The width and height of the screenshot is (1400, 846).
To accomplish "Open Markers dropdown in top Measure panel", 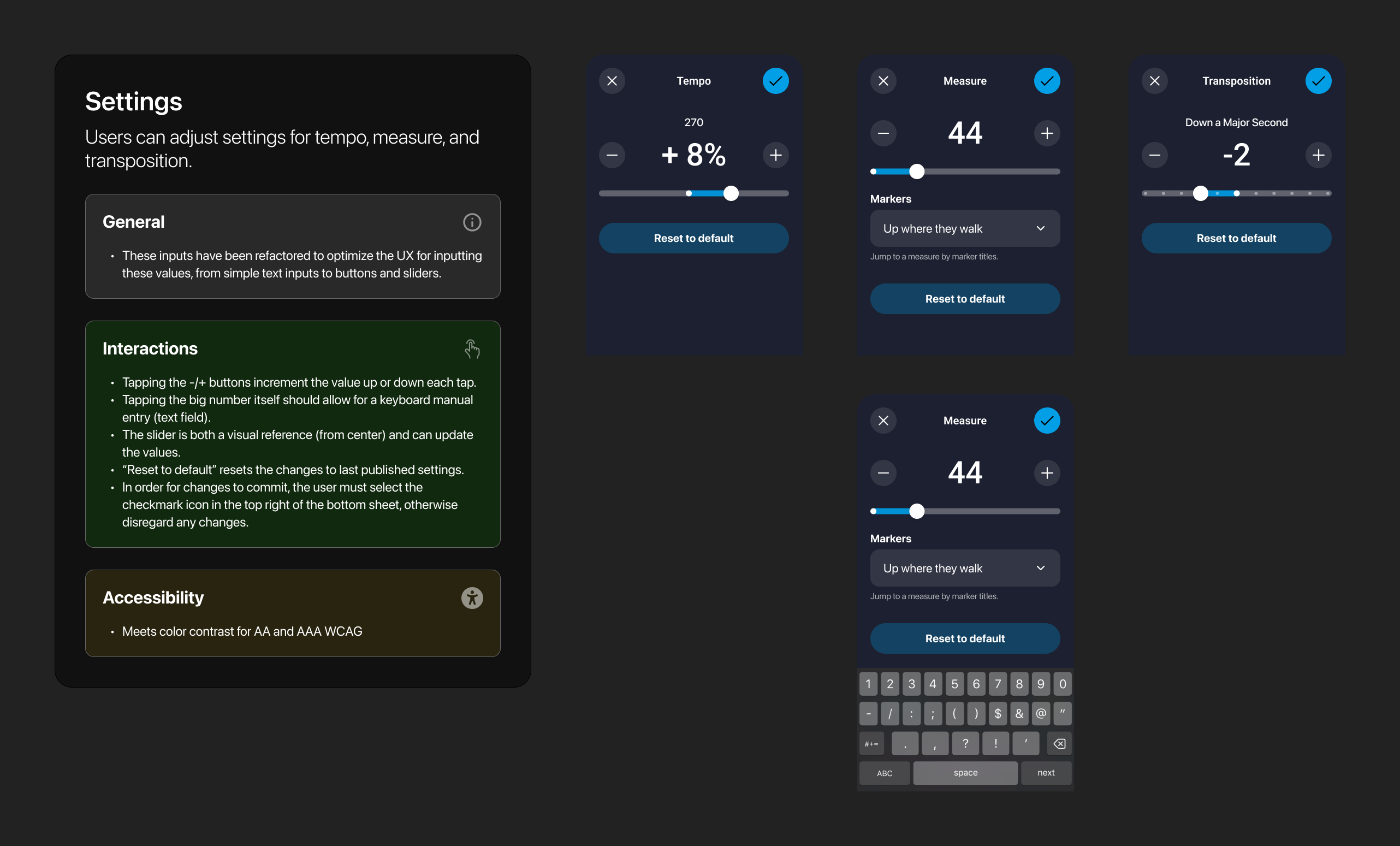I will (964, 228).
